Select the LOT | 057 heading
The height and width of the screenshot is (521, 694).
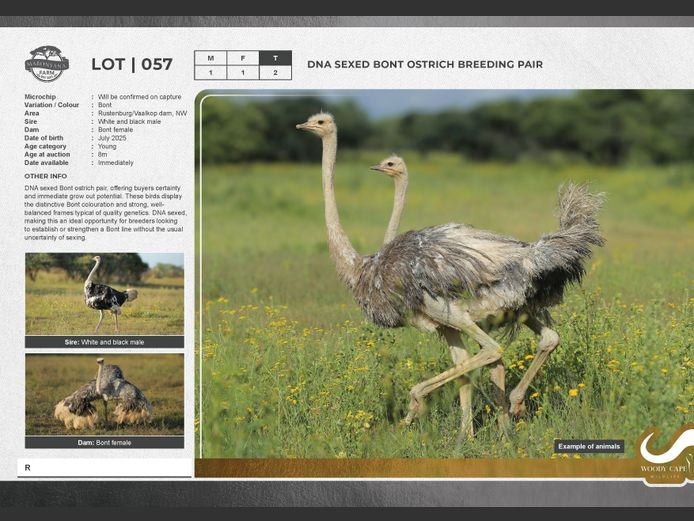[x=131, y=64]
